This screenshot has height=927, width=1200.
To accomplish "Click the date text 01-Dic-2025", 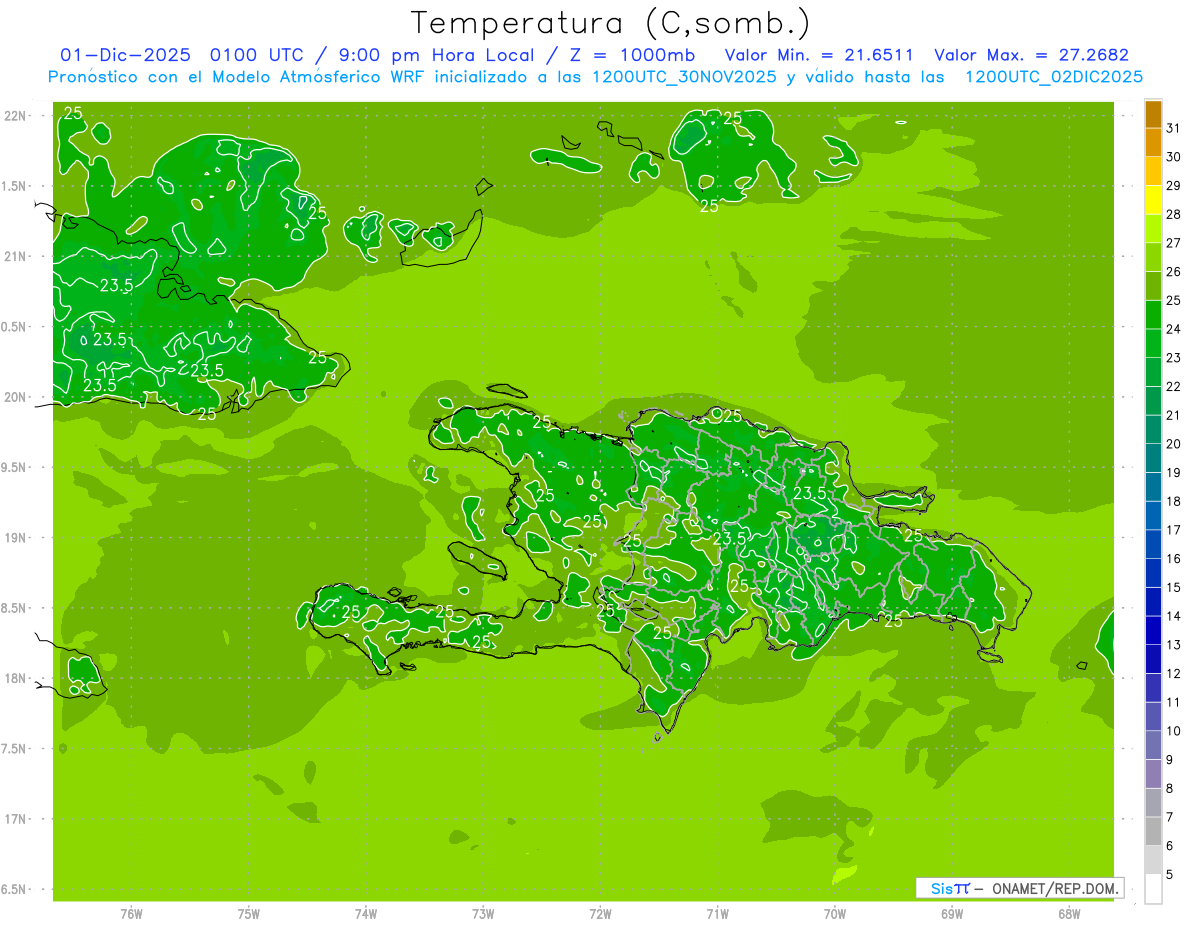I will tap(128, 55).
